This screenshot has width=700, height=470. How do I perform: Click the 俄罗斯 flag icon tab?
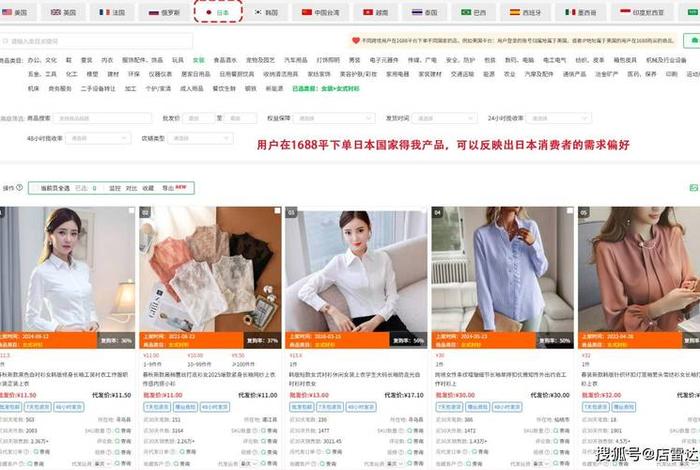tap(166, 13)
